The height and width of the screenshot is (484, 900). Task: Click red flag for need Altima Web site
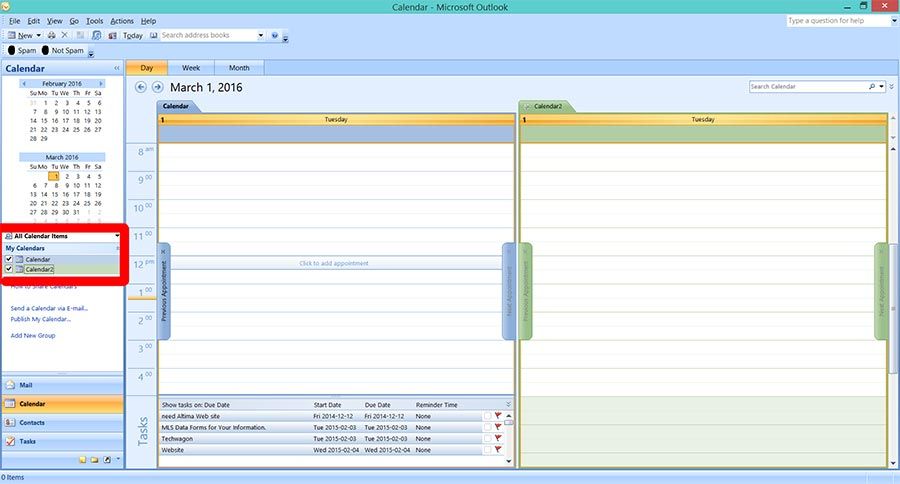pyautogui.click(x=498, y=416)
